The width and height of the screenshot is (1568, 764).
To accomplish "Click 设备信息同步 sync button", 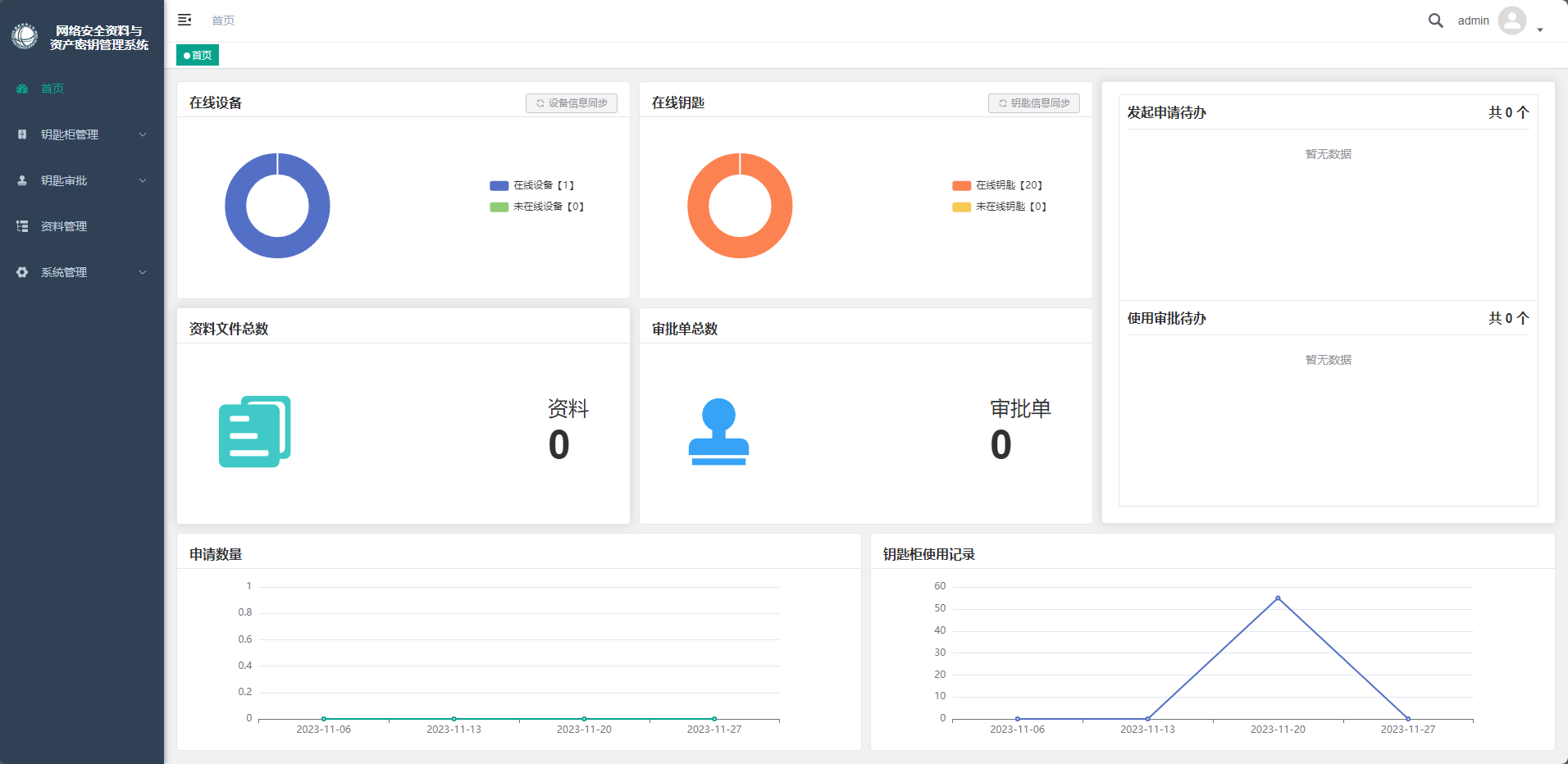I will pyautogui.click(x=572, y=103).
